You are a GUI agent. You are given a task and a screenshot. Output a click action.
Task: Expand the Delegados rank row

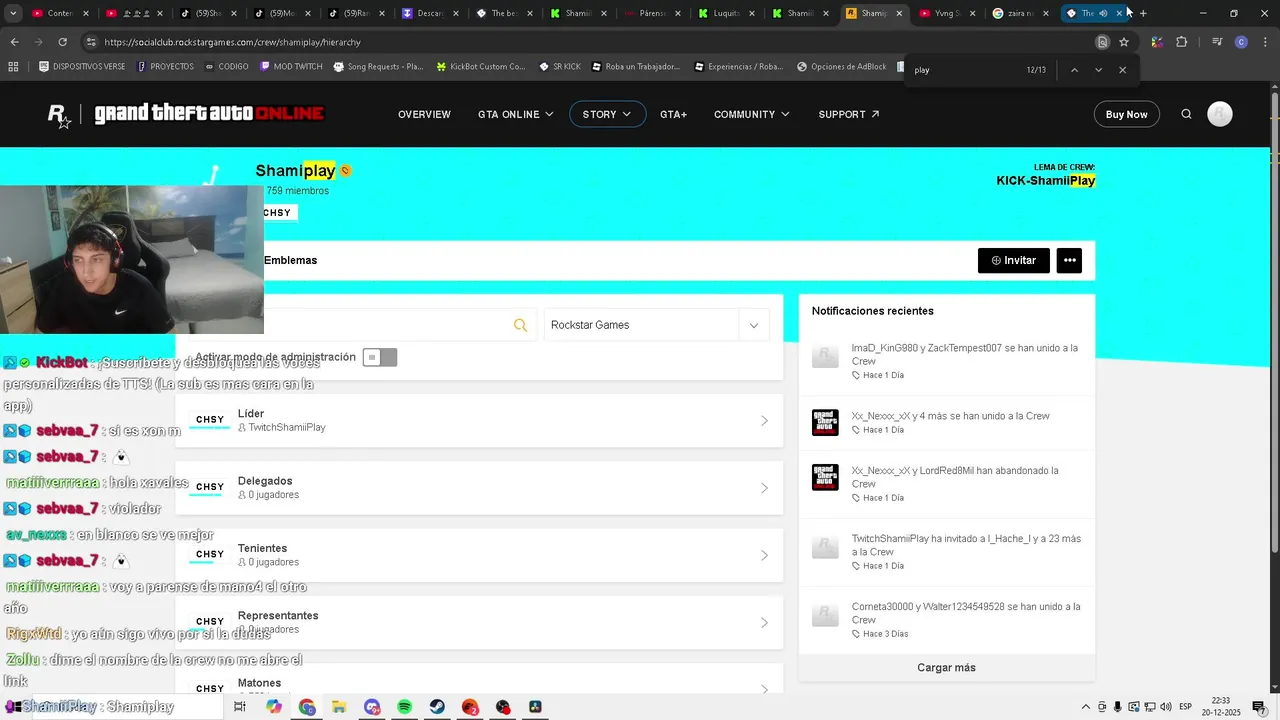[479, 488]
